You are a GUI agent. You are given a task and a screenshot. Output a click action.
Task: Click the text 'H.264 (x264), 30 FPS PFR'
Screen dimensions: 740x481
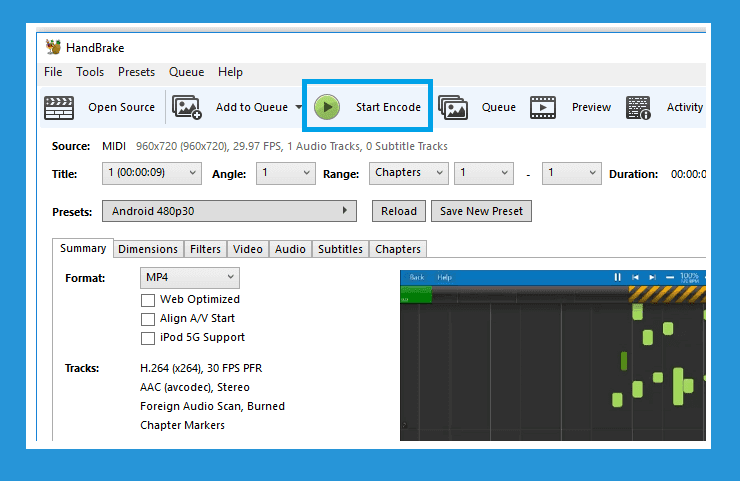[x=201, y=368]
